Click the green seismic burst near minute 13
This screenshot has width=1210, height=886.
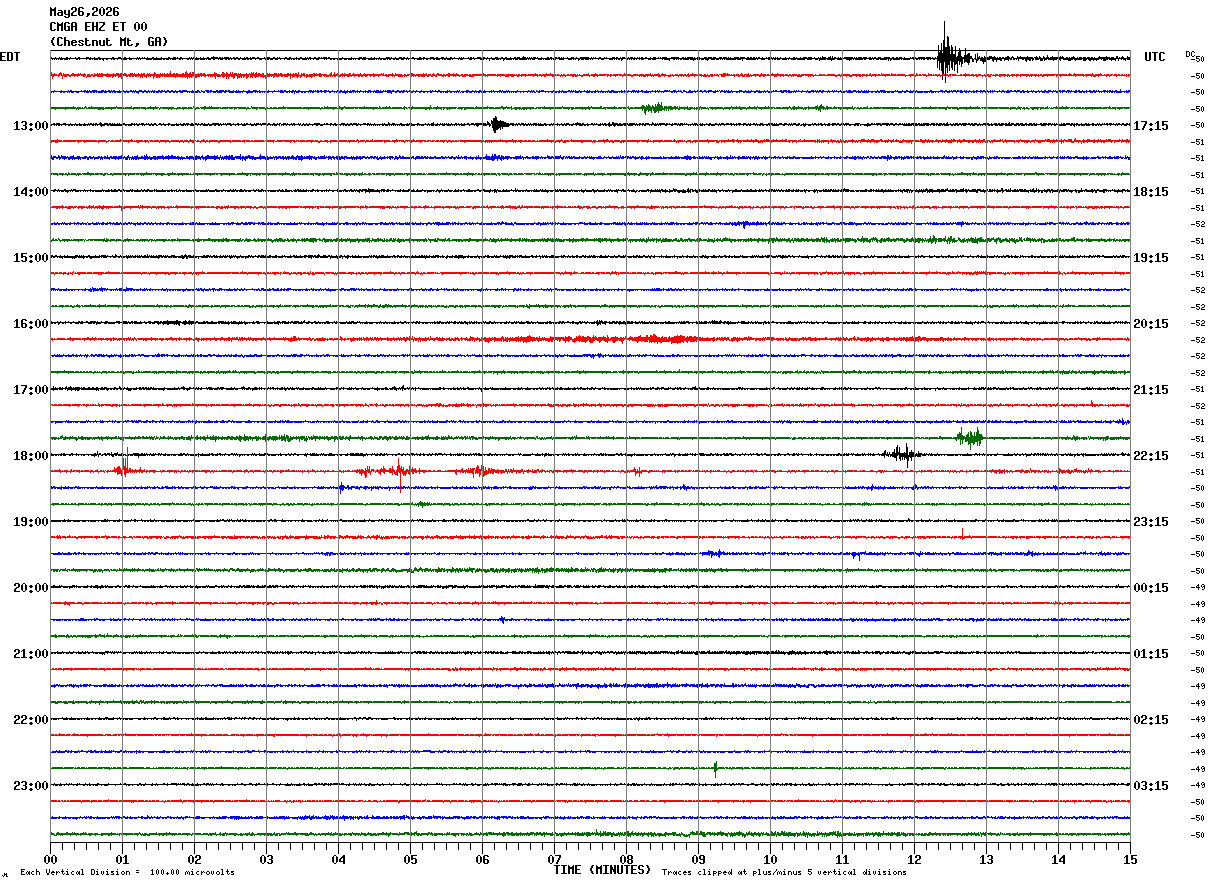coord(969,437)
